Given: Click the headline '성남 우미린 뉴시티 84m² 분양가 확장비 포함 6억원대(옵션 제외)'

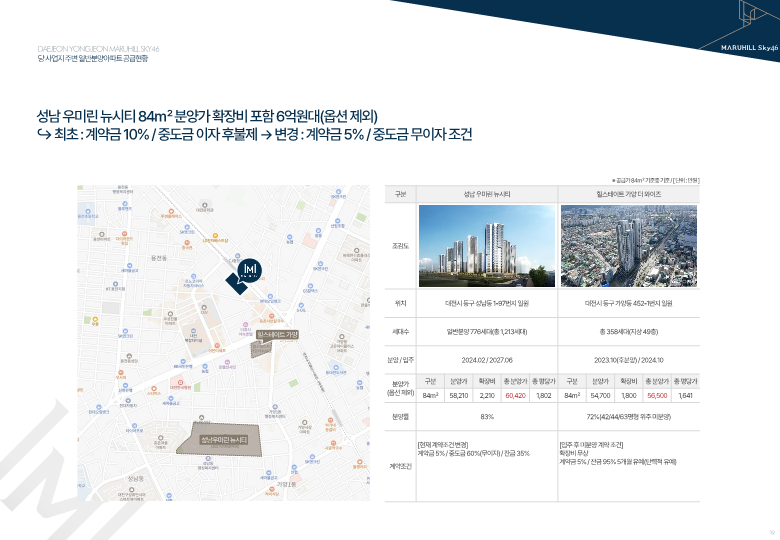Looking at the screenshot, I should click(x=207, y=116).
